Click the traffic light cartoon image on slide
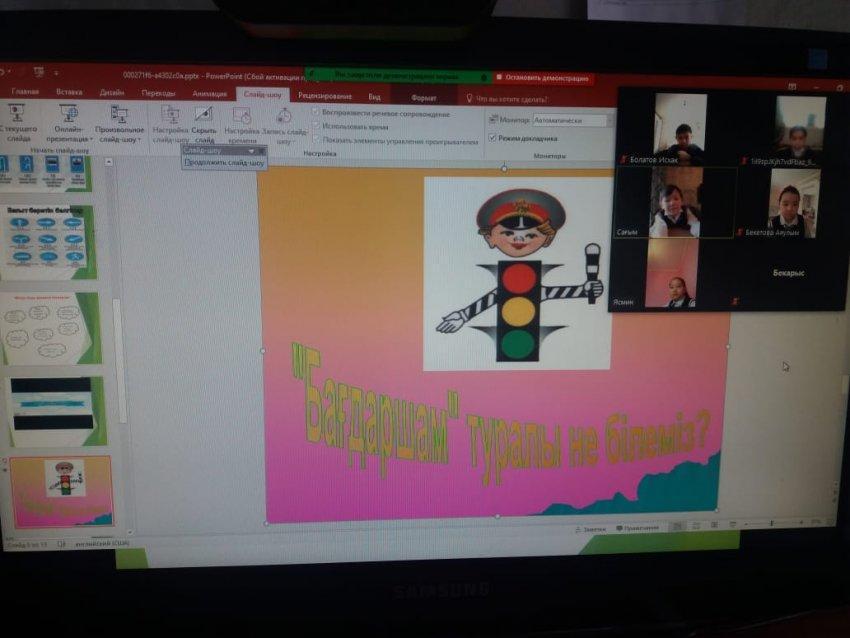The image size is (850, 638). click(517, 274)
